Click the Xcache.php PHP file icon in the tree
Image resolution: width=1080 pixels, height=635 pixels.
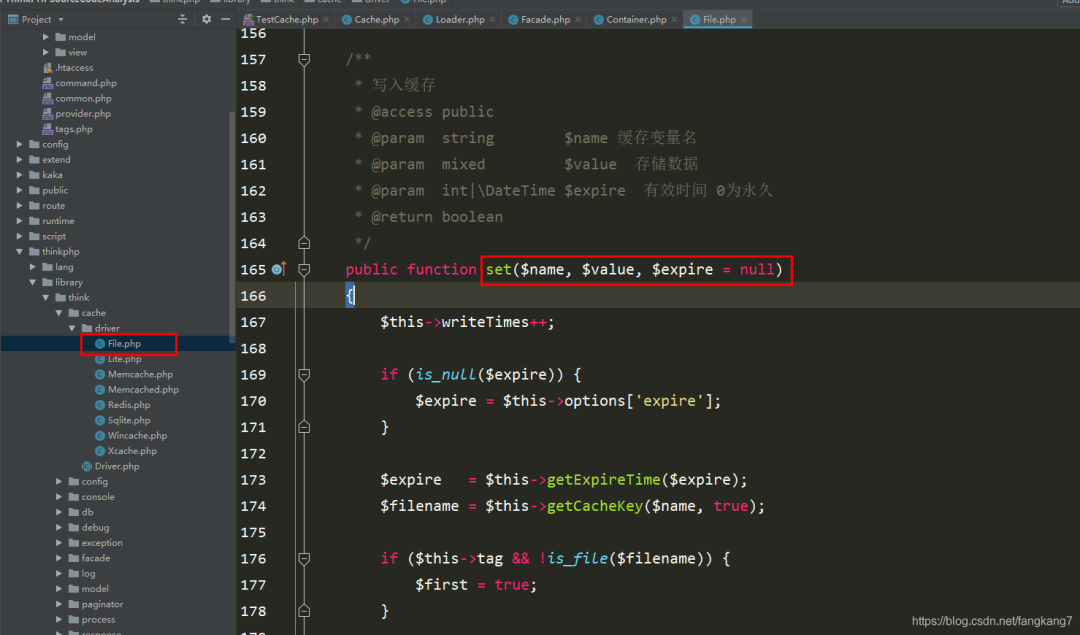click(101, 450)
